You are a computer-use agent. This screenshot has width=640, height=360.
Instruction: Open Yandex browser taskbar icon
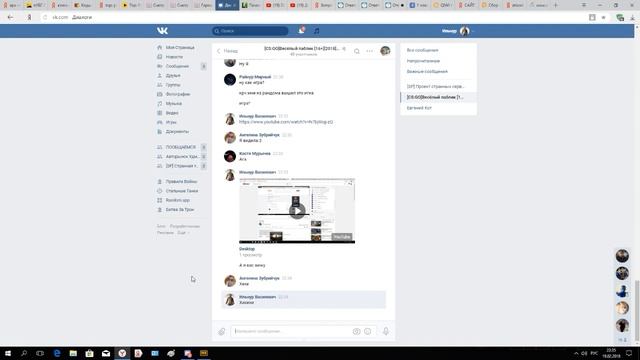[x=122, y=353]
